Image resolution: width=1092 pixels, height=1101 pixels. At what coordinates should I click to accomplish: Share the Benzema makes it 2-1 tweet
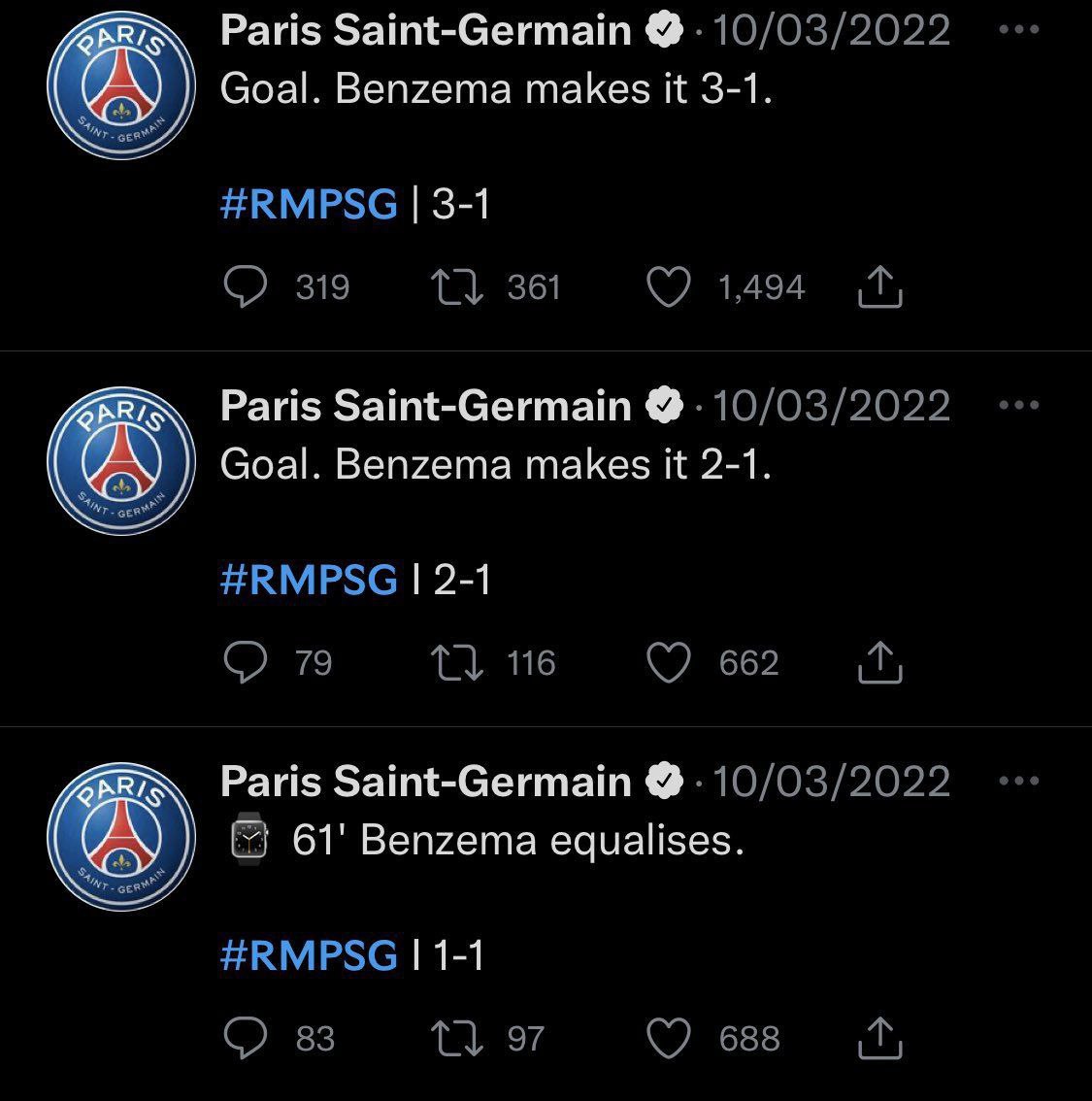pos(880,662)
